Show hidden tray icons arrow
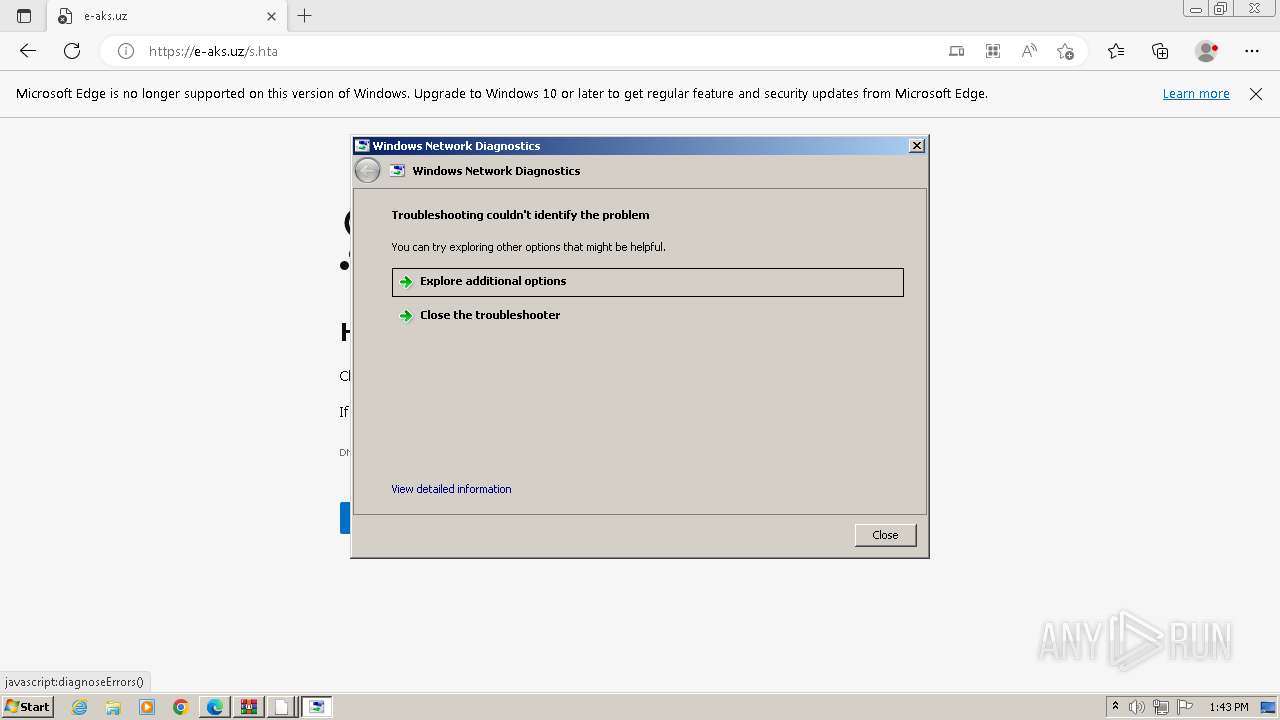The height and width of the screenshot is (720, 1280). click(x=1116, y=707)
